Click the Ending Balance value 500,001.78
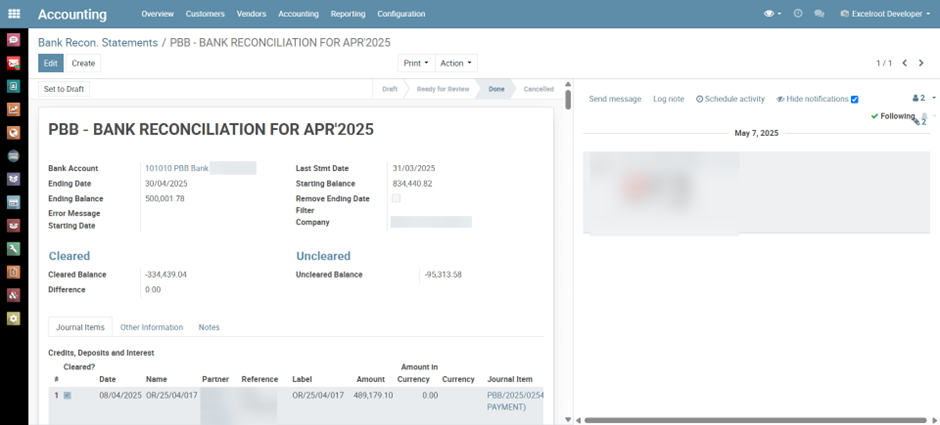 tap(165, 198)
